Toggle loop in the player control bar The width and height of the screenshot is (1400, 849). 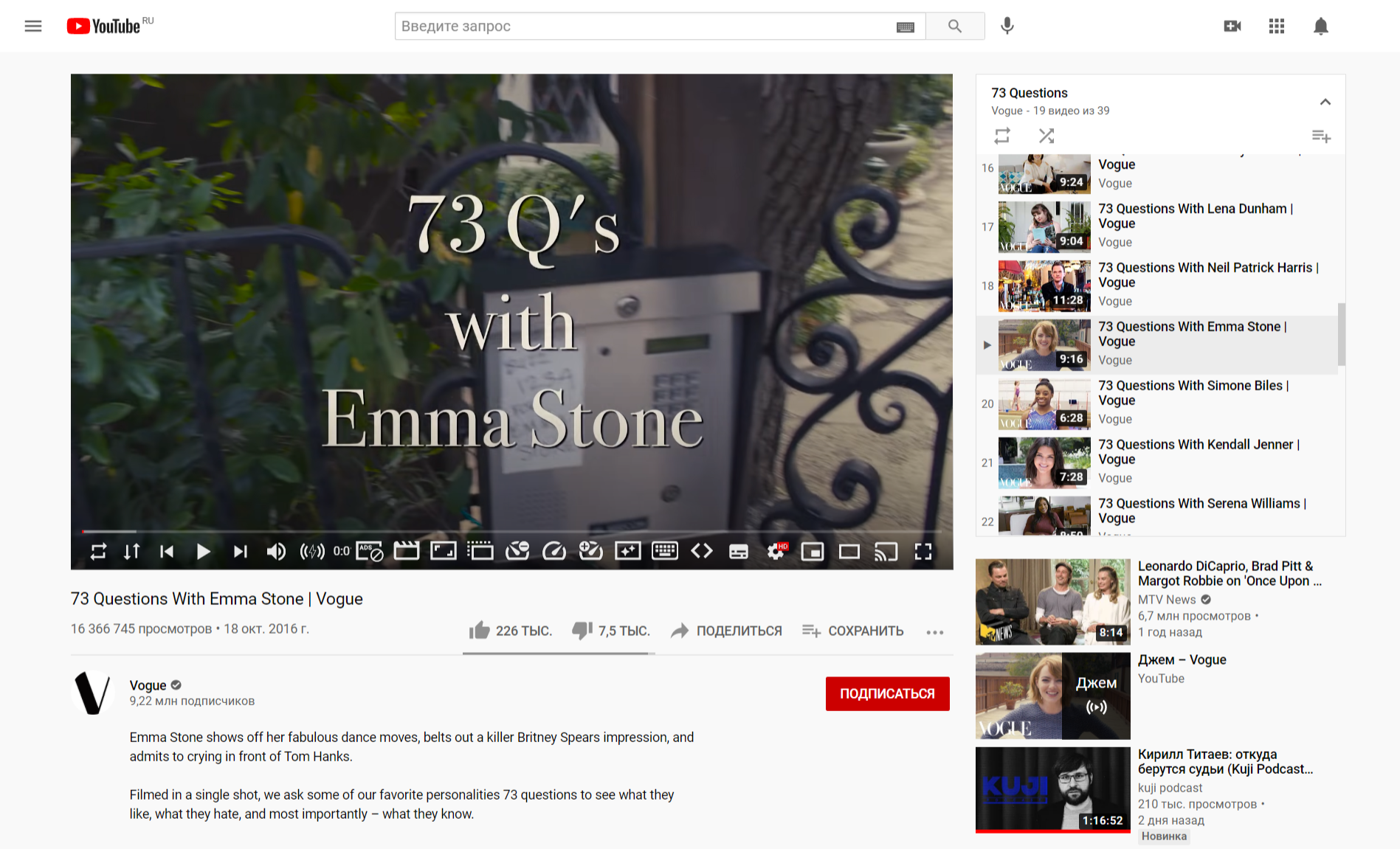pyautogui.click(x=98, y=552)
